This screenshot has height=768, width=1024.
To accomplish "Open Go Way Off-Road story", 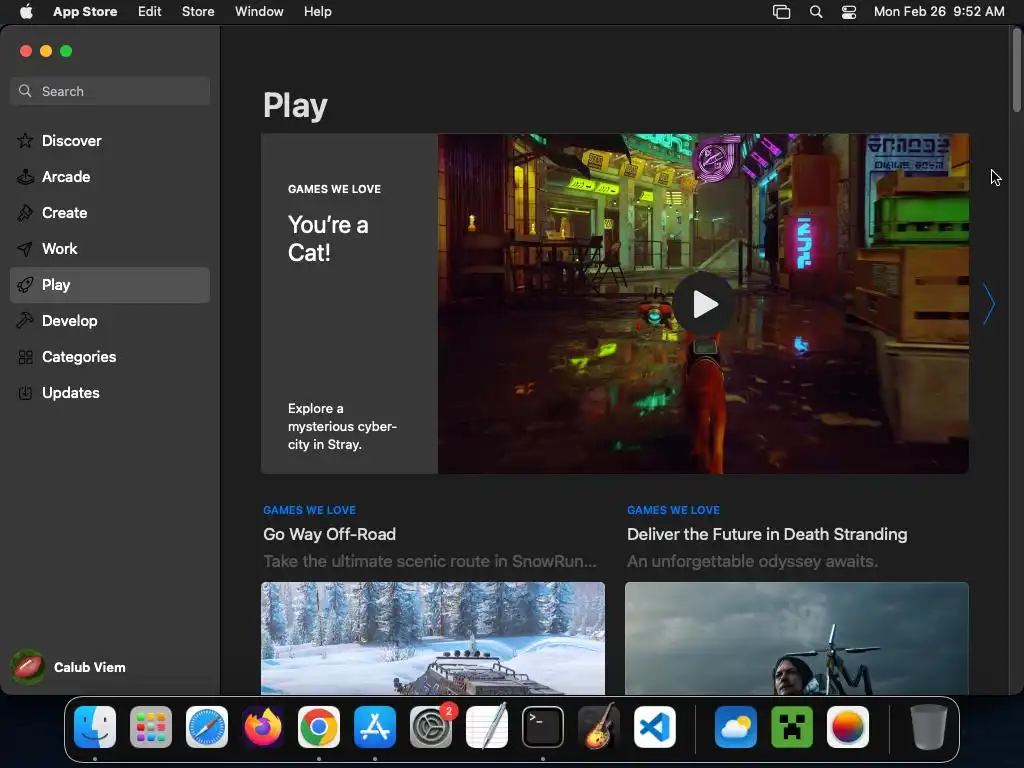I will tap(329, 534).
